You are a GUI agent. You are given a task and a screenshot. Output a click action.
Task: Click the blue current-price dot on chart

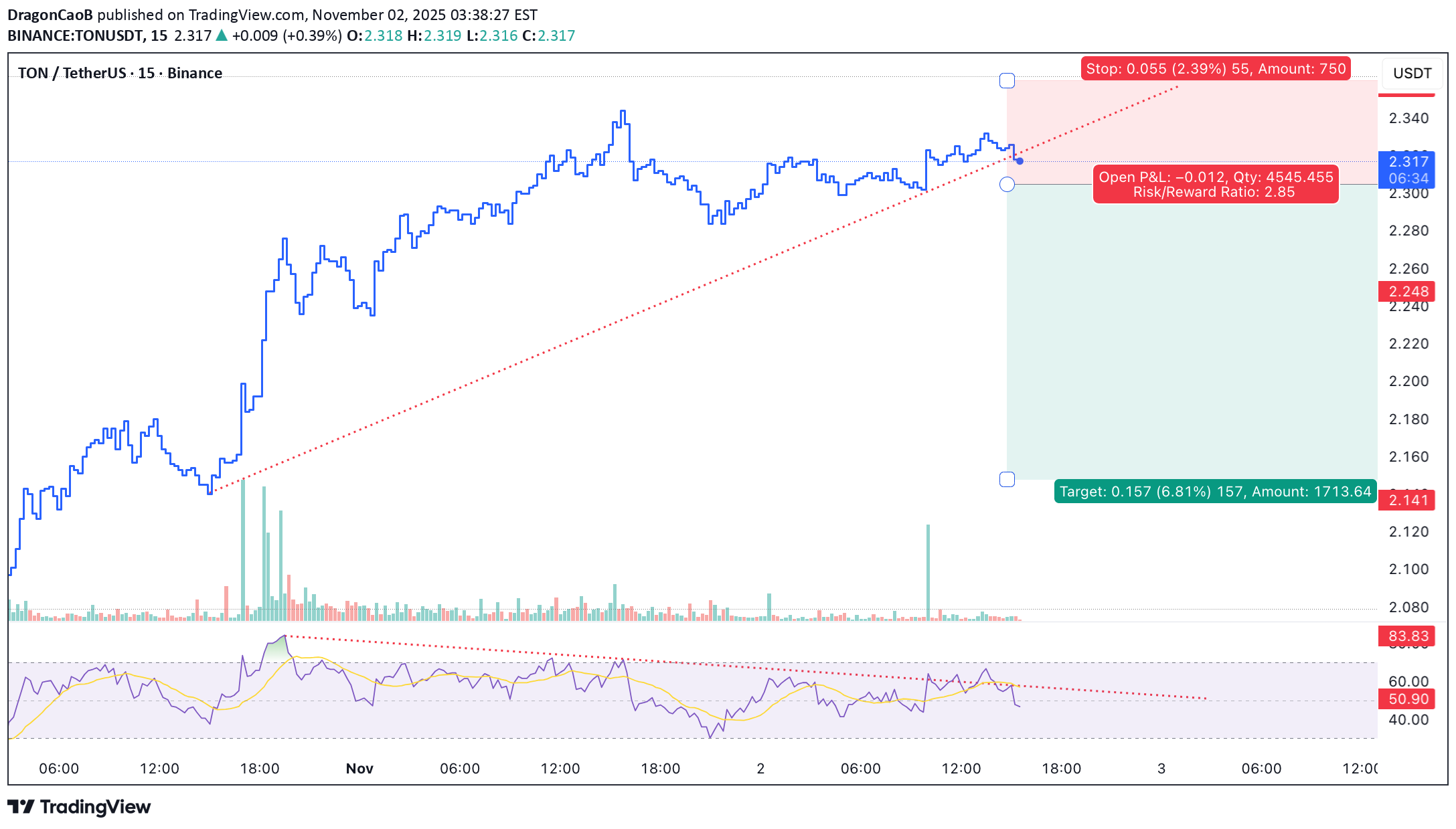click(1020, 161)
